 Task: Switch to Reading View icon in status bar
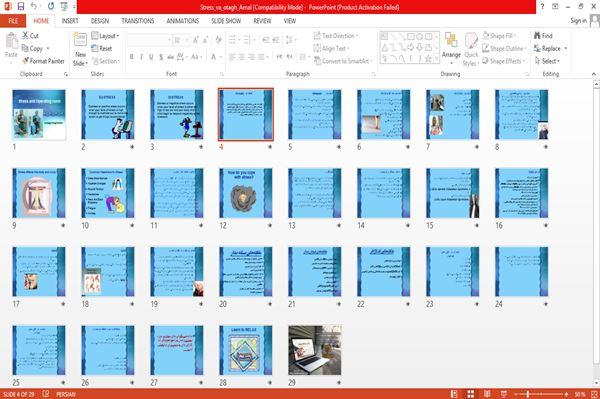pyautogui.click(x=487, y=394)
